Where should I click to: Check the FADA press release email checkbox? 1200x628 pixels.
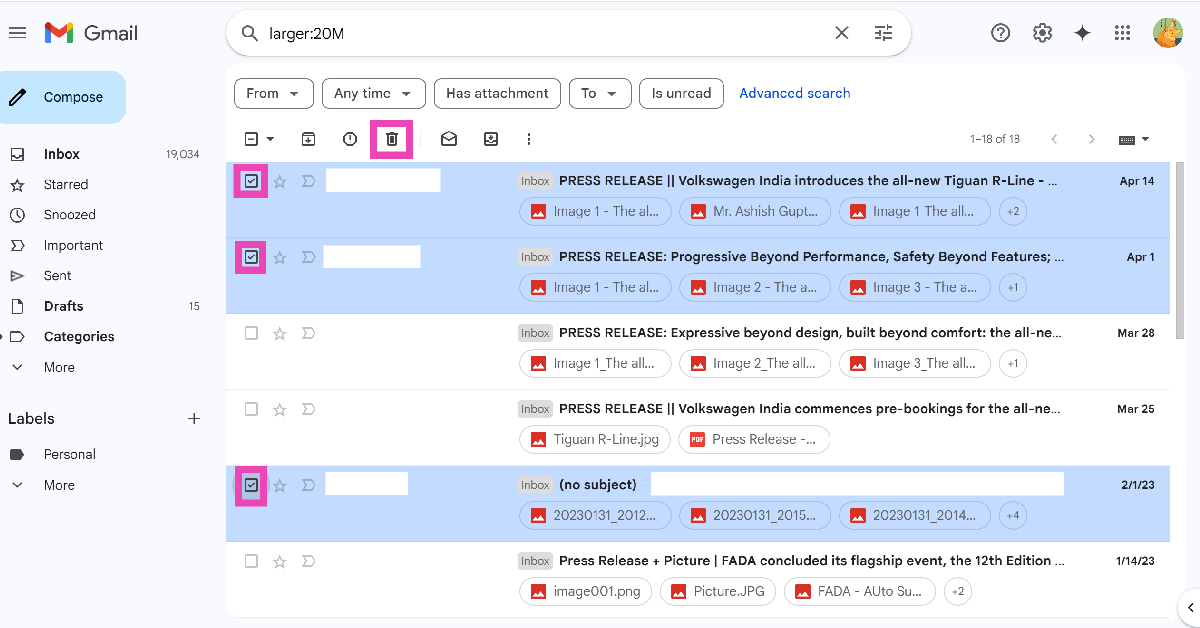coord(251,561)
